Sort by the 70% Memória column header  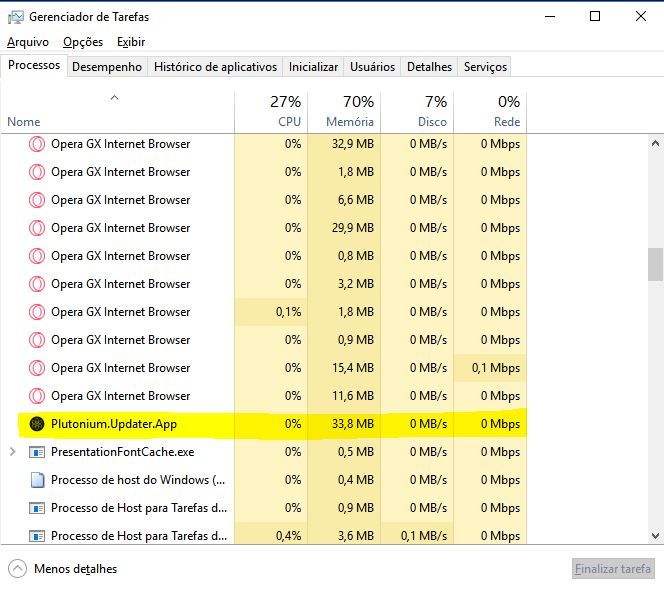click(x=344, y=112)
